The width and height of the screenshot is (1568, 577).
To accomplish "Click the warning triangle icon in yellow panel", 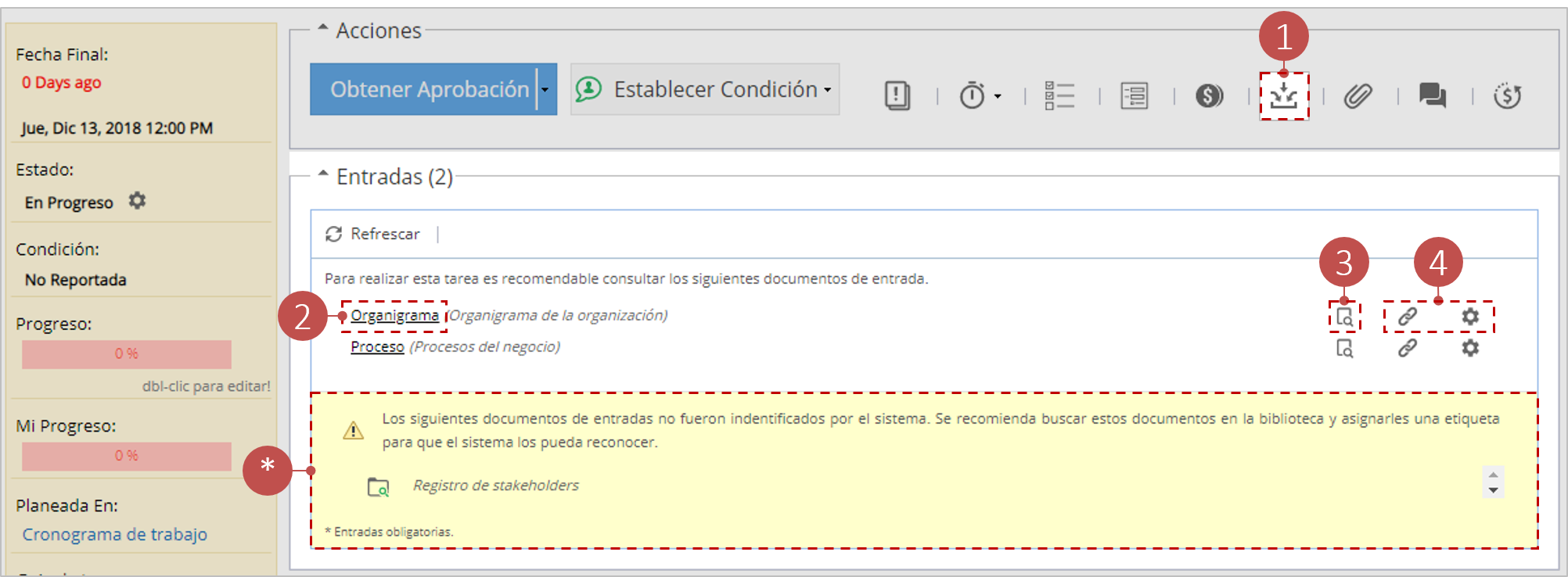I will [x=353, y=430].
